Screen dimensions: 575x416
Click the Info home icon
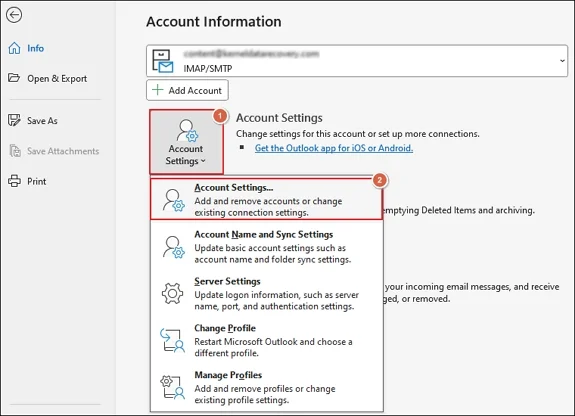pos(14,48)
